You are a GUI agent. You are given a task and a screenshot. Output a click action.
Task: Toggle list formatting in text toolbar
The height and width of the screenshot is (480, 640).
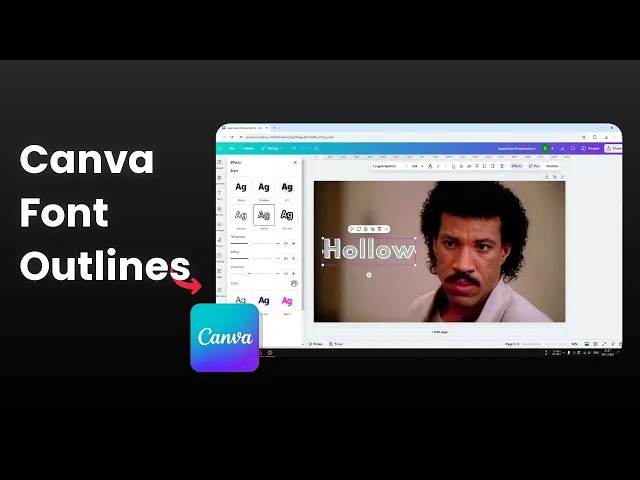[484, 166]
